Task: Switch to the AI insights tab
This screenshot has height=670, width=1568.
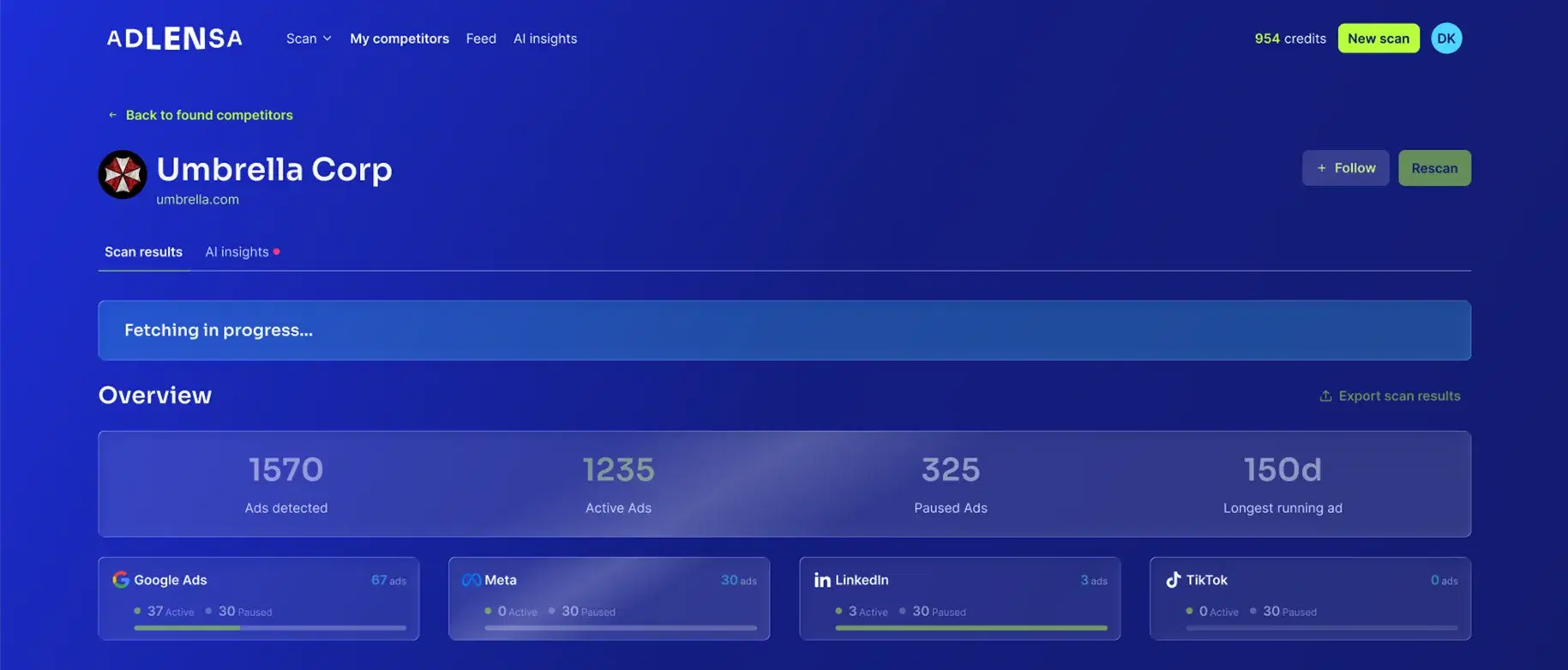Action: tap(242, 252)
